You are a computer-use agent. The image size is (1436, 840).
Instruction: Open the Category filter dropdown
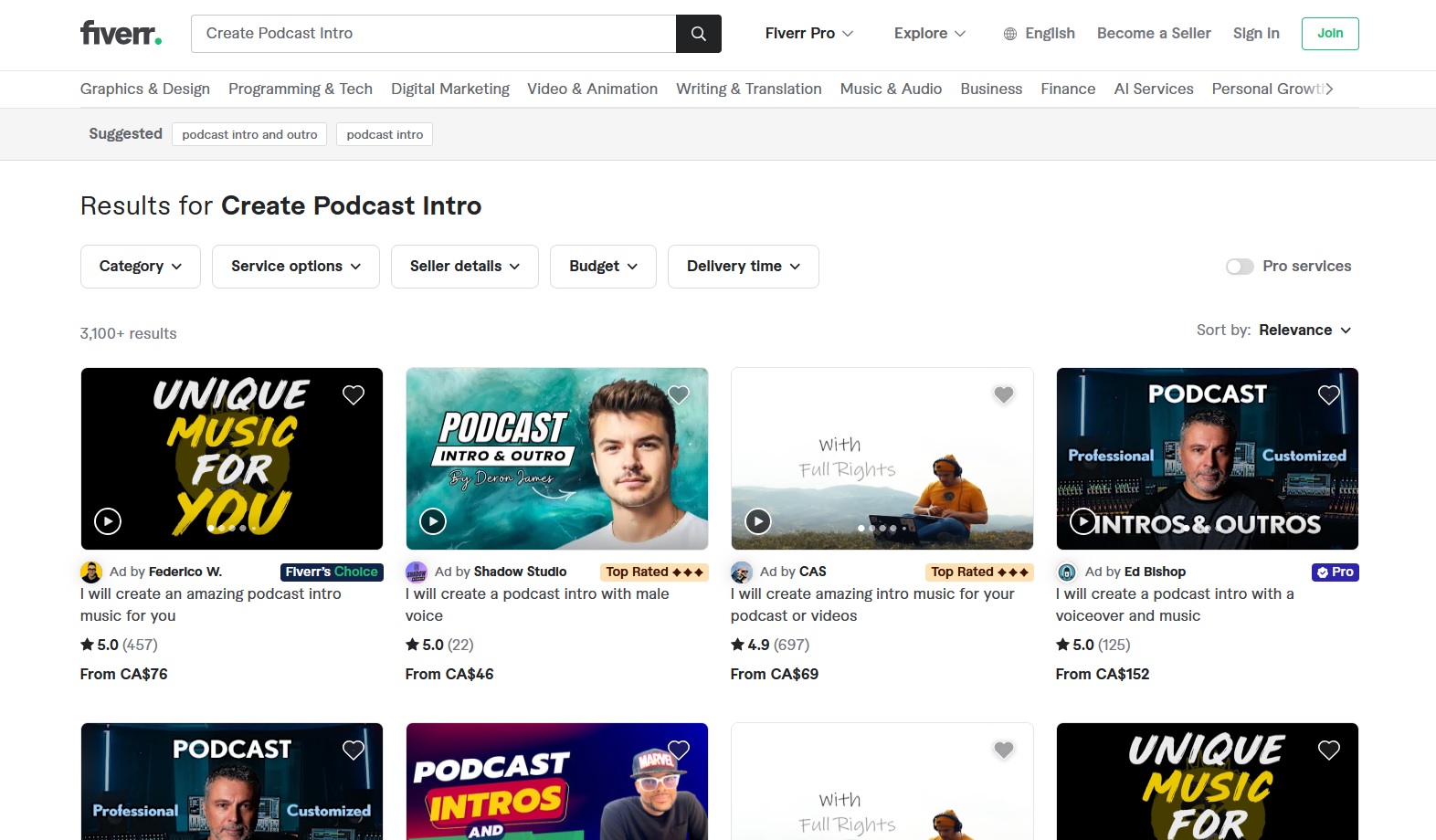click(x=141, y=267)
